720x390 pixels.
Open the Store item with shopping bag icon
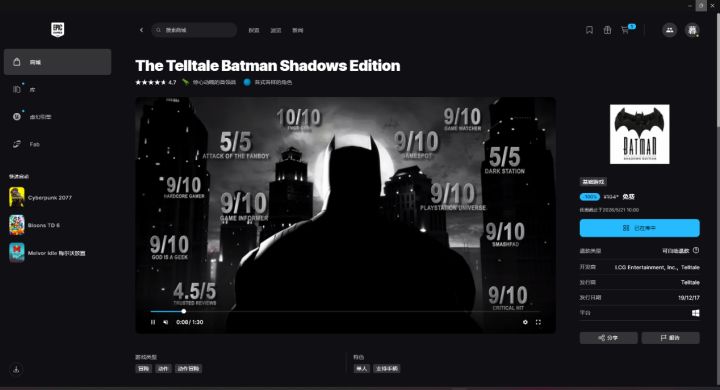[57, 62]
